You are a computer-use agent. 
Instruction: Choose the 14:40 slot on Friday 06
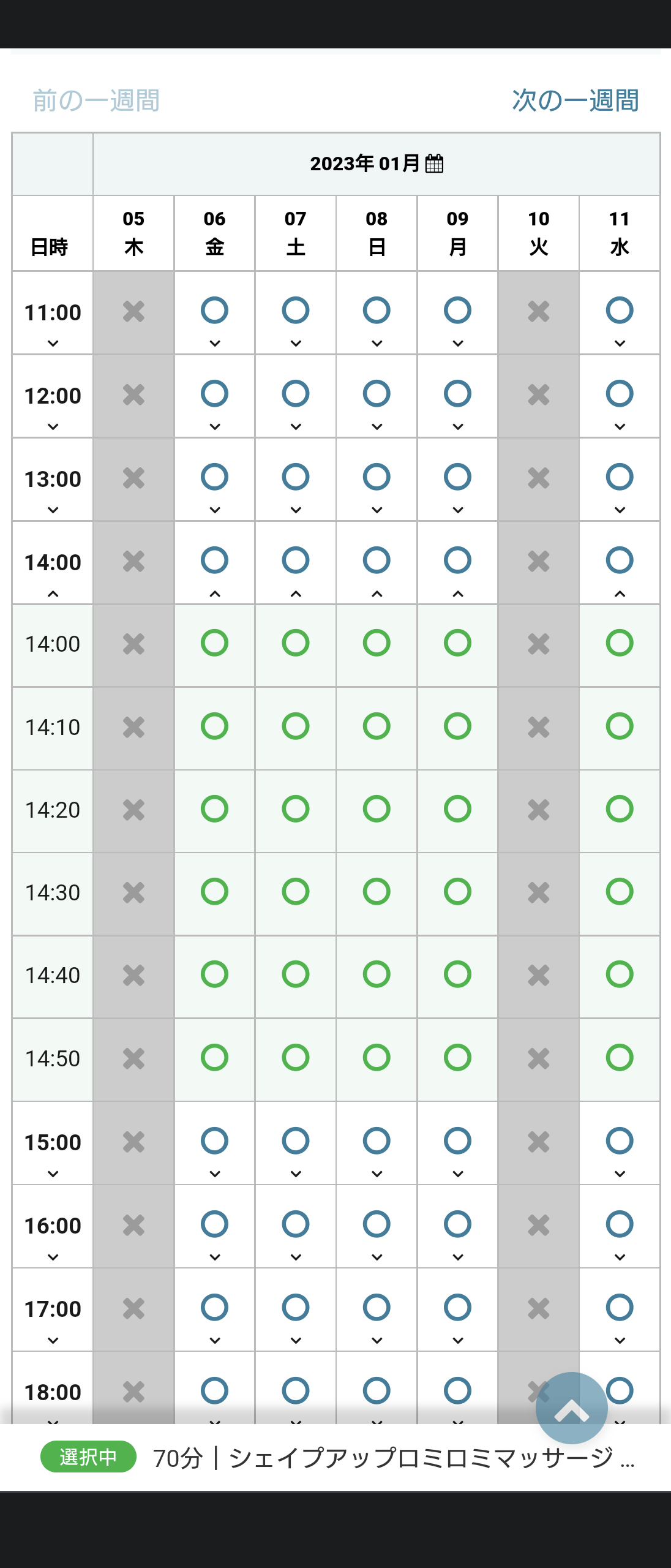tap(214, 974)
